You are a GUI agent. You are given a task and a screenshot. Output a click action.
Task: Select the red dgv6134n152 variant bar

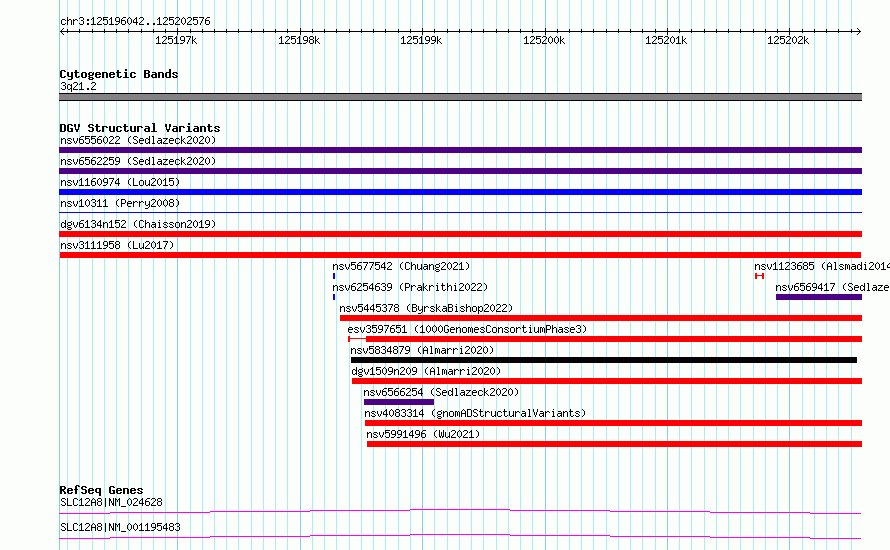[x=460, y=234]
